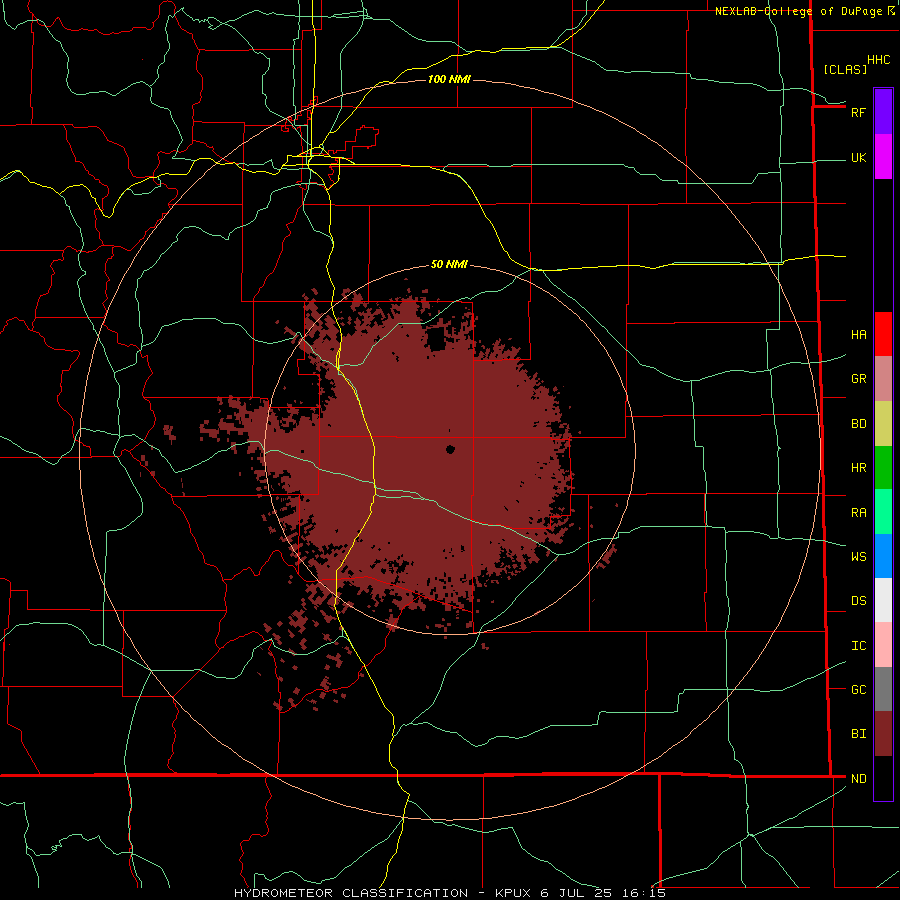The width and height of the screenshot is (900, 900).
Task: Click the HR legend label
Action: (x=859, y=468)
